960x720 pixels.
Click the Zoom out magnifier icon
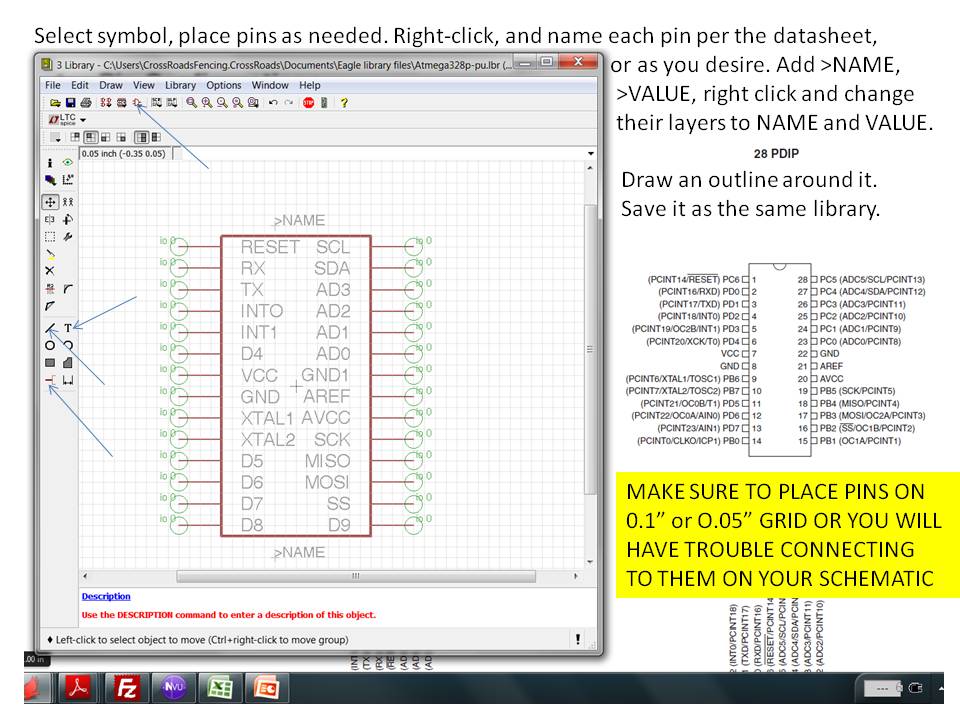pos(222,103)
